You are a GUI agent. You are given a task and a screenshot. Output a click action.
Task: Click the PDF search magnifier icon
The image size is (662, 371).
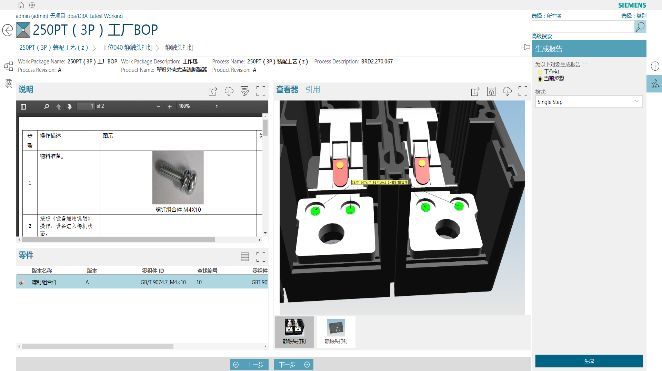coord(46,107)
